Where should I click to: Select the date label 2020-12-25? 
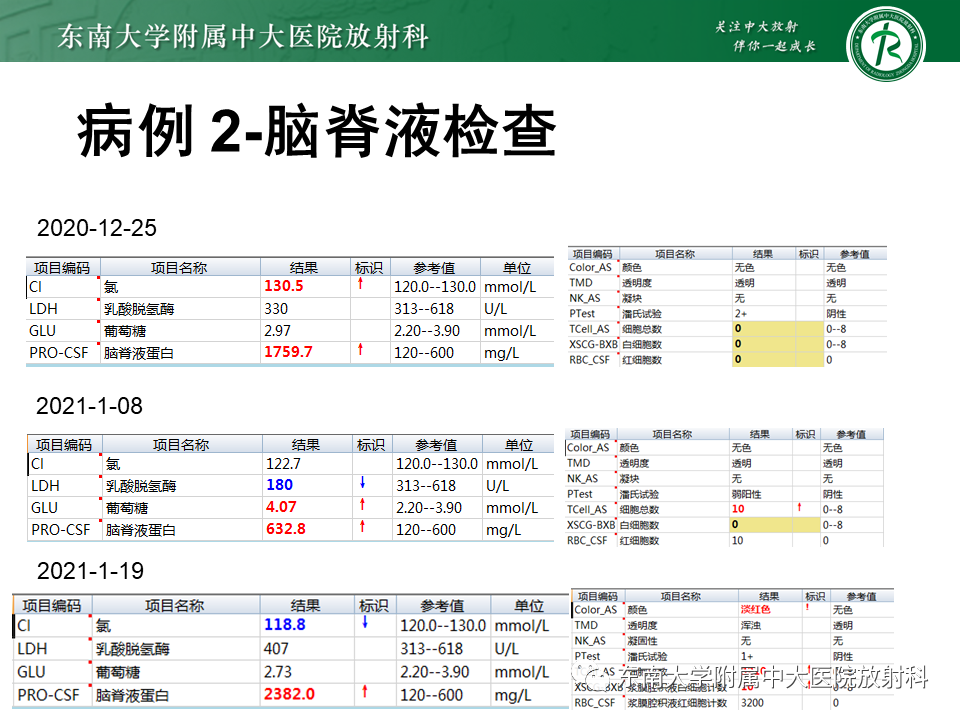click(97, 228)
